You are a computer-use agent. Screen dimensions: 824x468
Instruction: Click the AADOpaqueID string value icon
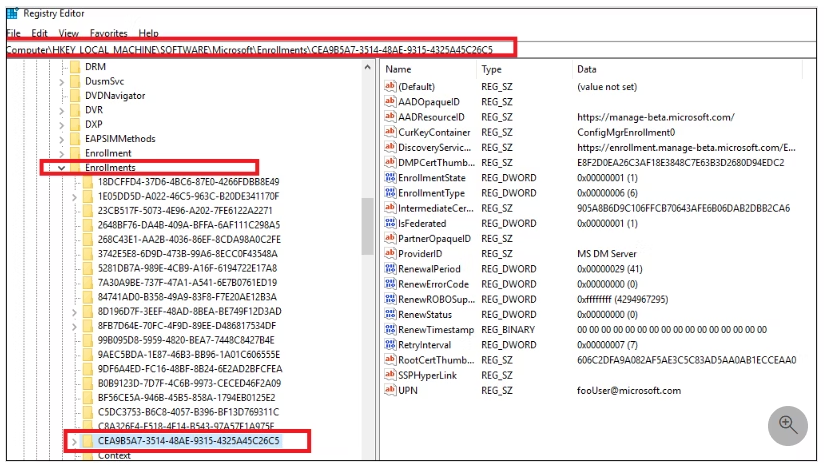click(390, 101)
